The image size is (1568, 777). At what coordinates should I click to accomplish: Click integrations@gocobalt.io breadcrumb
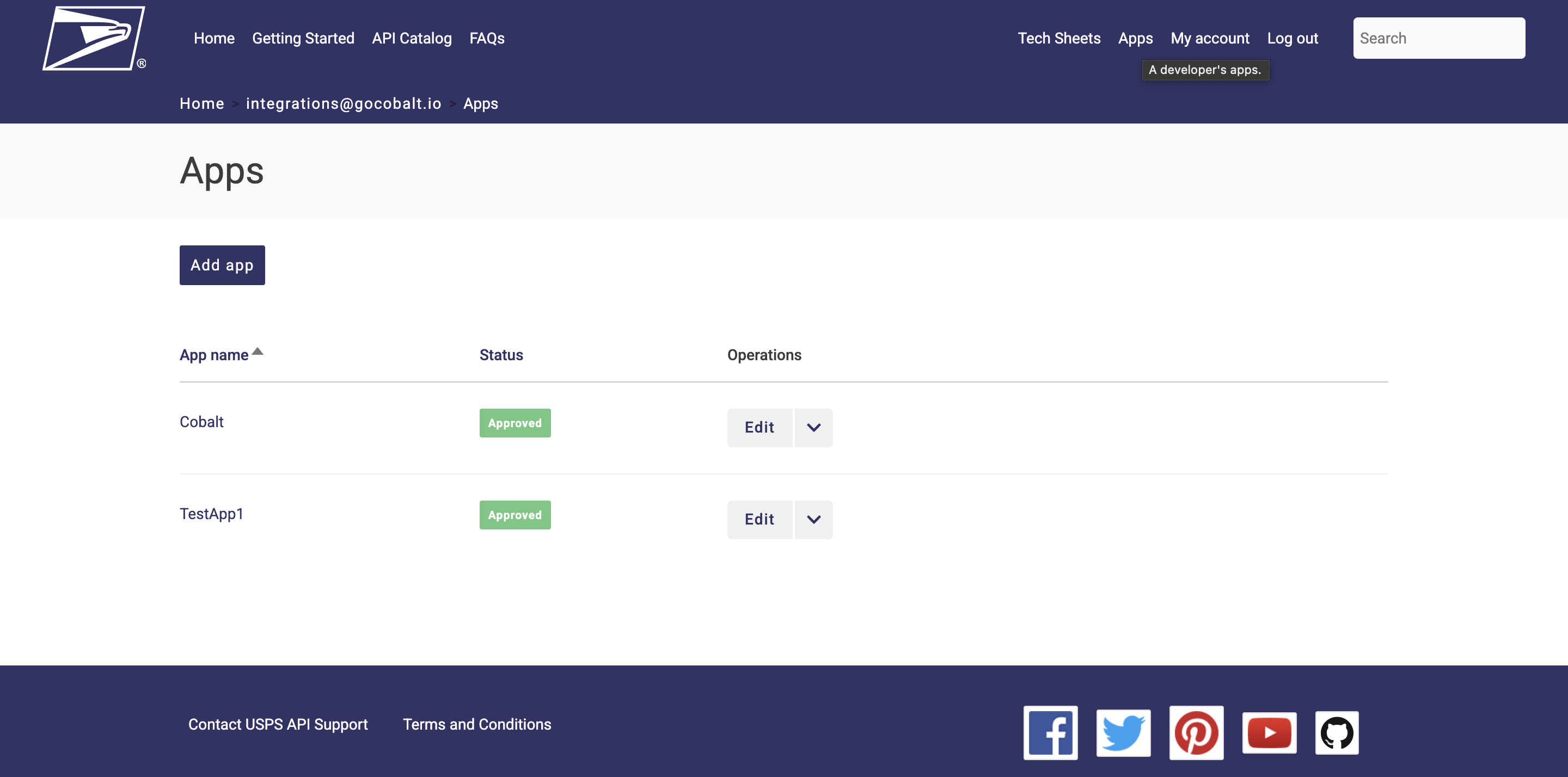tap(344, 103)
